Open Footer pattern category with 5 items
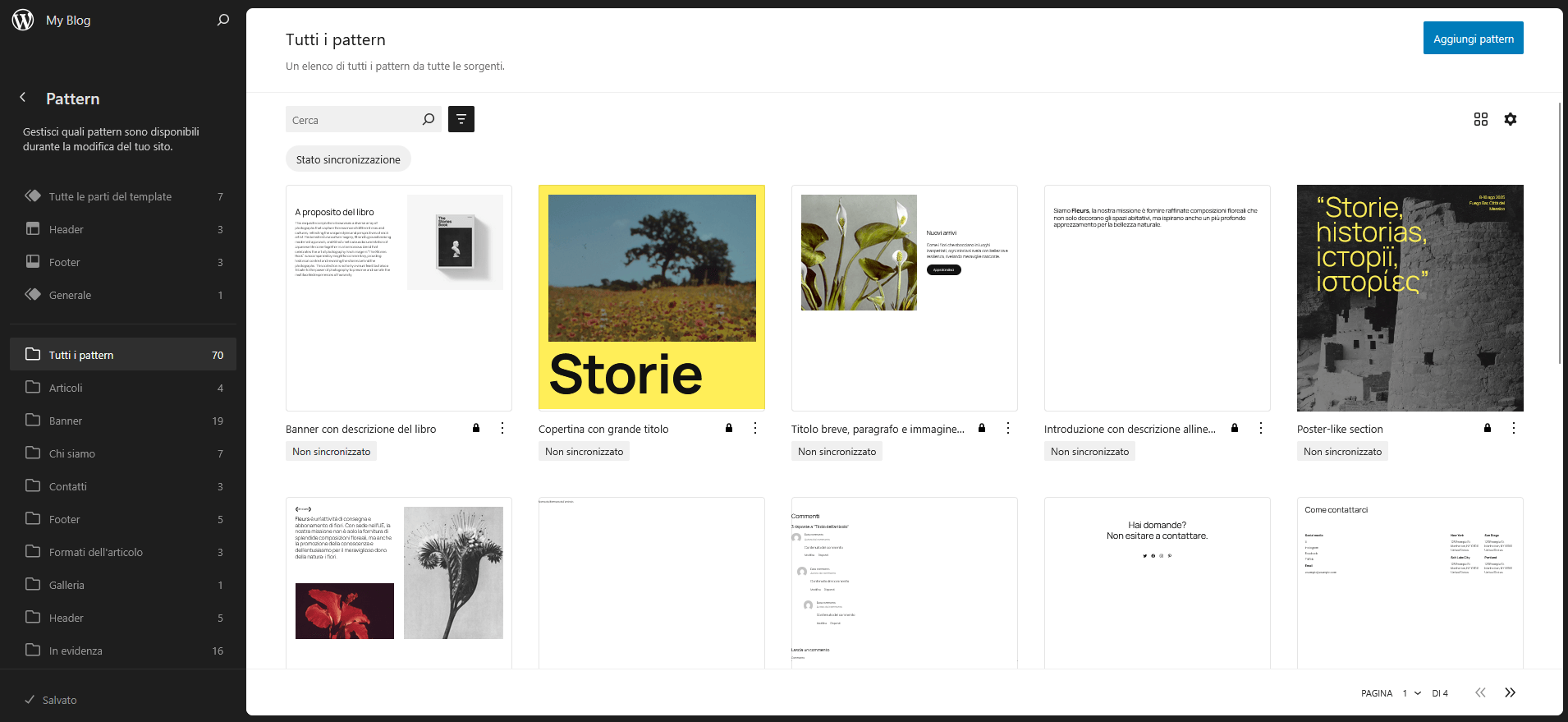Image resolution: width=1568 pixels, height=722 pixels. click(123, 519)
